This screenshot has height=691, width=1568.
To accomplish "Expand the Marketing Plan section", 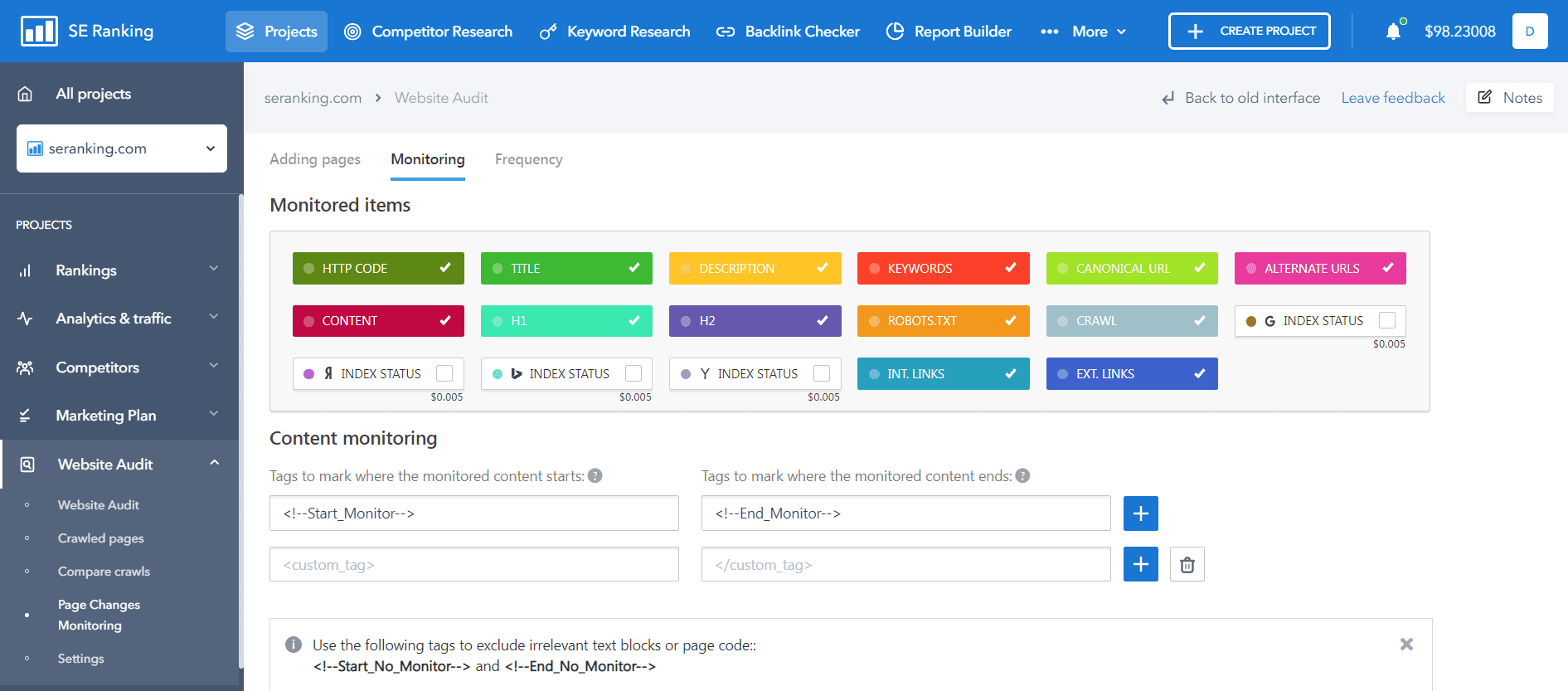I will [214, 414].
